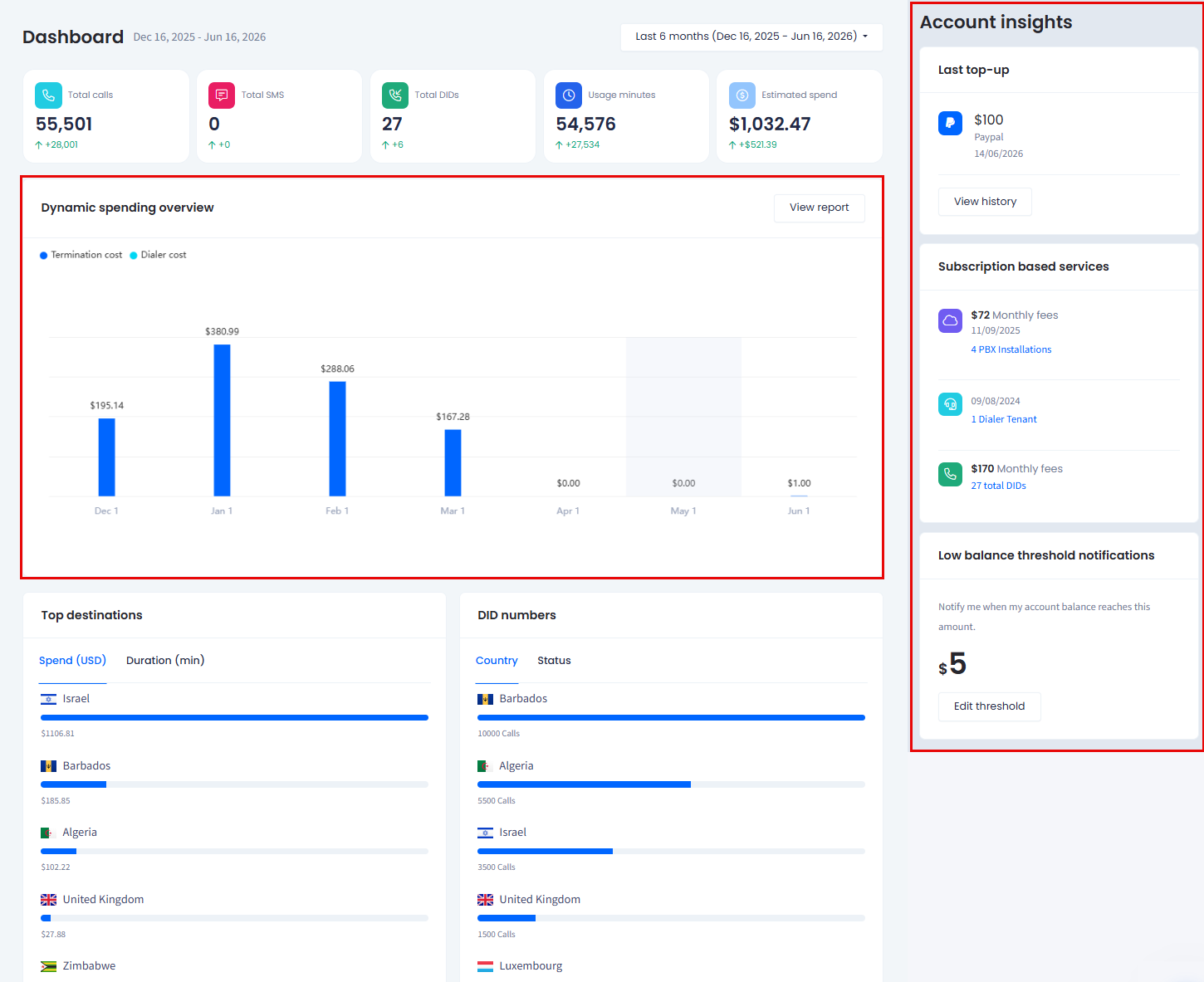Click the Estimated spend dollar icon
The height and width of the screenshot is (982, 1204).
click(x=742, y=95)
